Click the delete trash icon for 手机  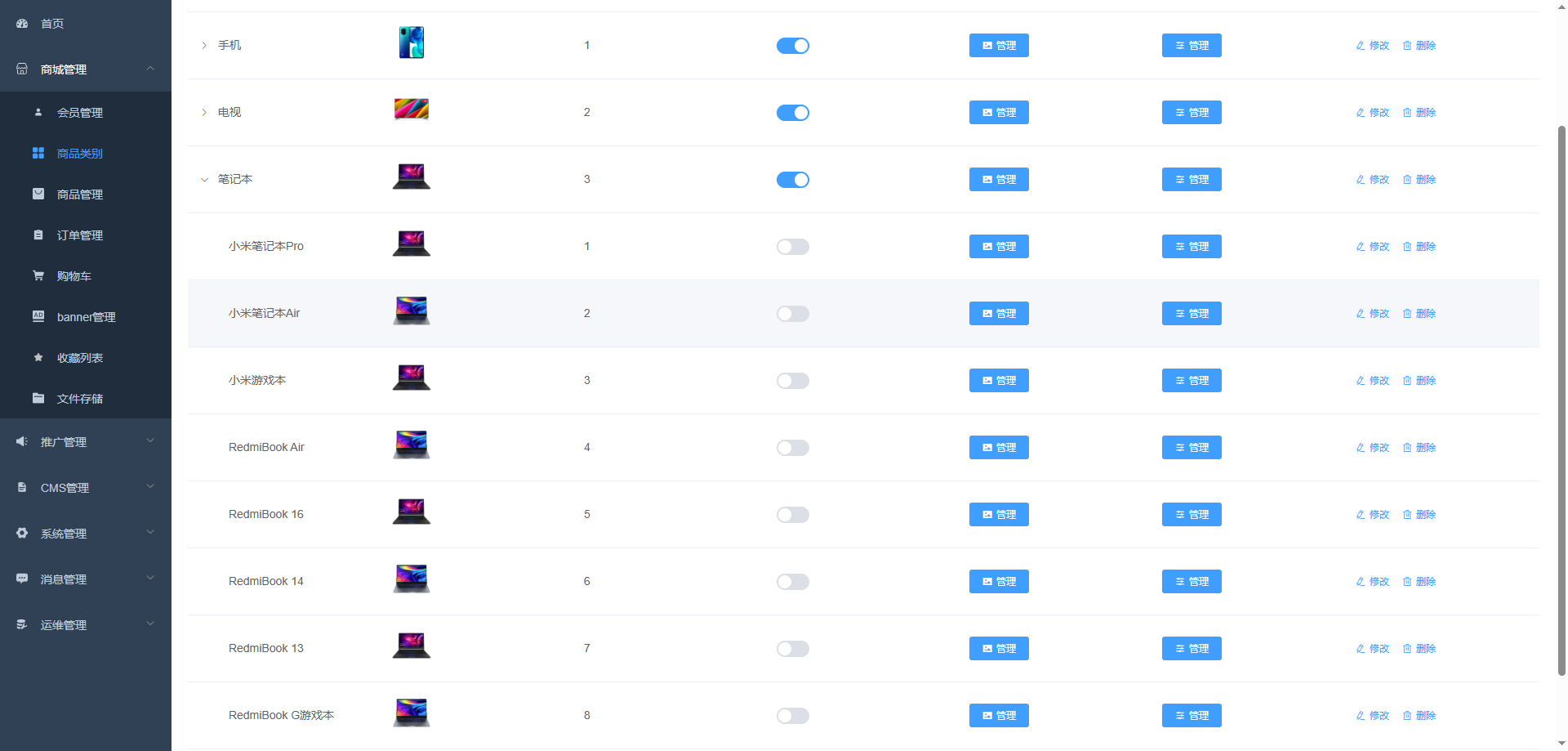(1407, 46)
